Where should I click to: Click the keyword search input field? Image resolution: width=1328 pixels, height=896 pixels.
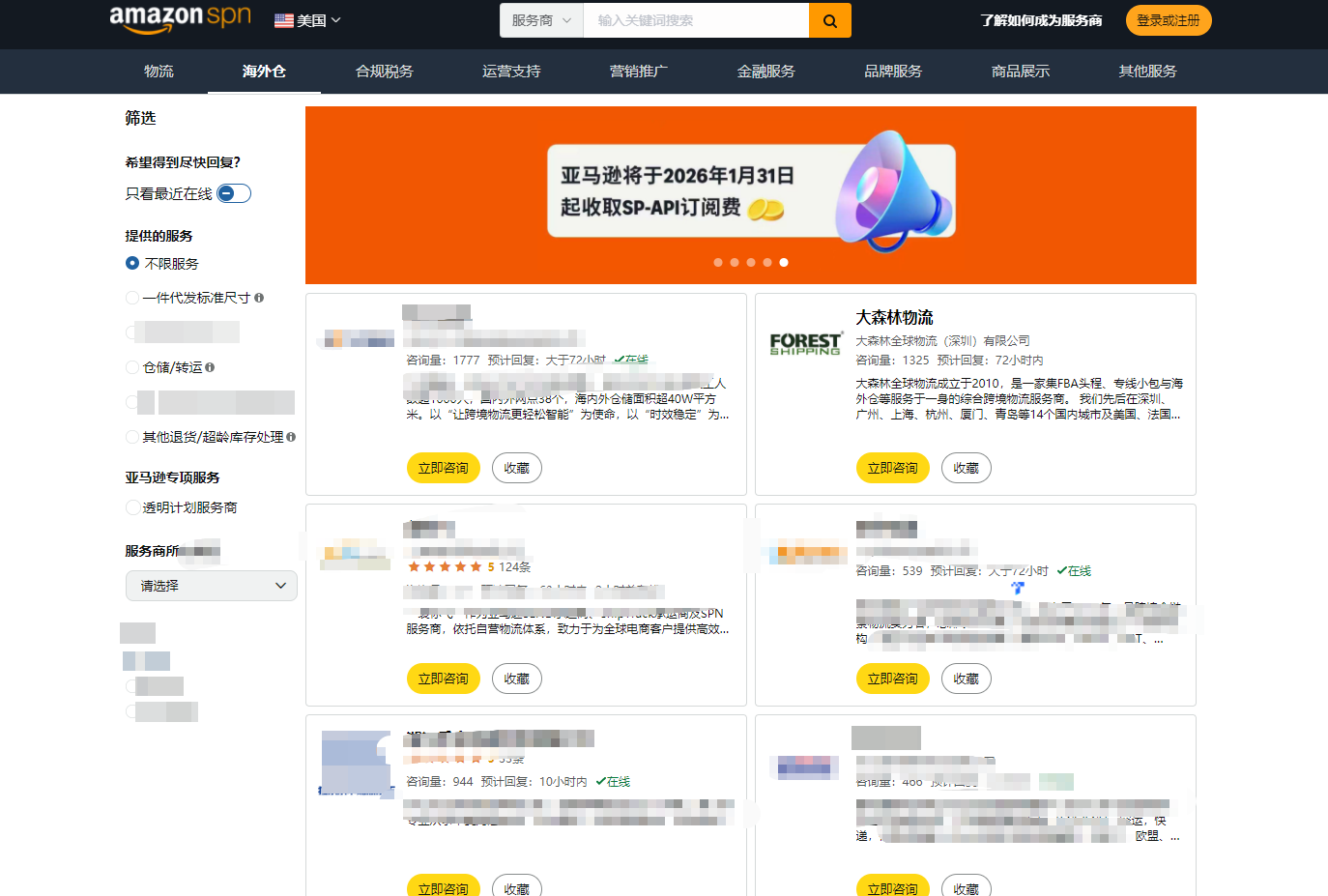(x=695, y=20)
